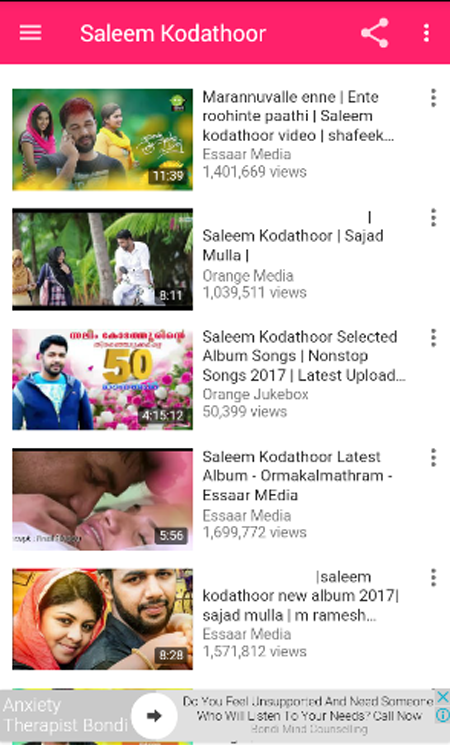Tap the ad arrow button
The height and width of the screenshot is (745, 450).
click(154, 716)
